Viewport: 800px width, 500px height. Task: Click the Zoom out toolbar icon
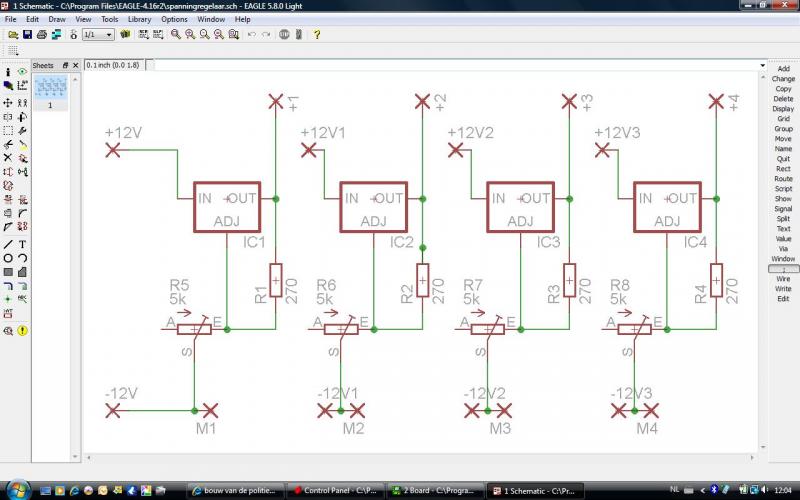(x=204, y=34)
